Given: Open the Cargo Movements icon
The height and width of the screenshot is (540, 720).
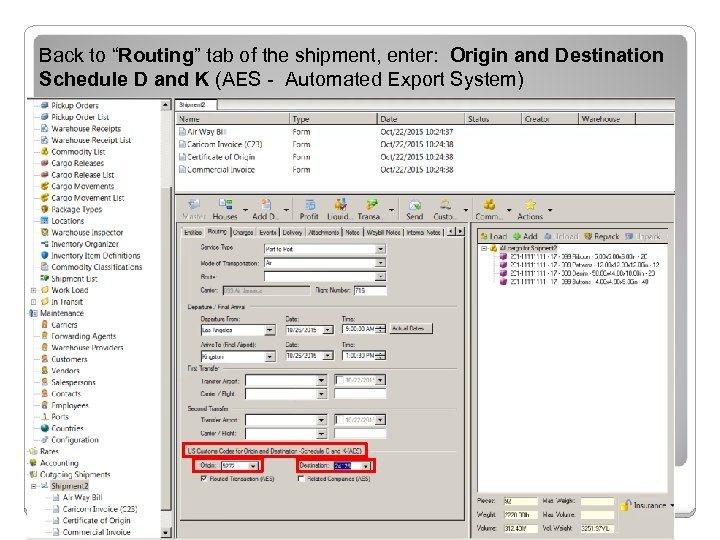Looking at the screenshot, I should pyautogui.click(x=45, y=186).
